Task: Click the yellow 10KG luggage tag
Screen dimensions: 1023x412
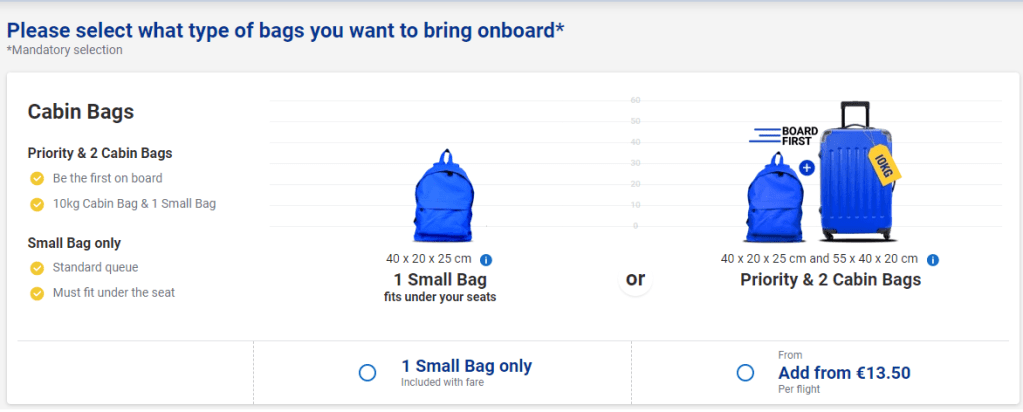Action: pyautogui.click(x=884, y=167)
